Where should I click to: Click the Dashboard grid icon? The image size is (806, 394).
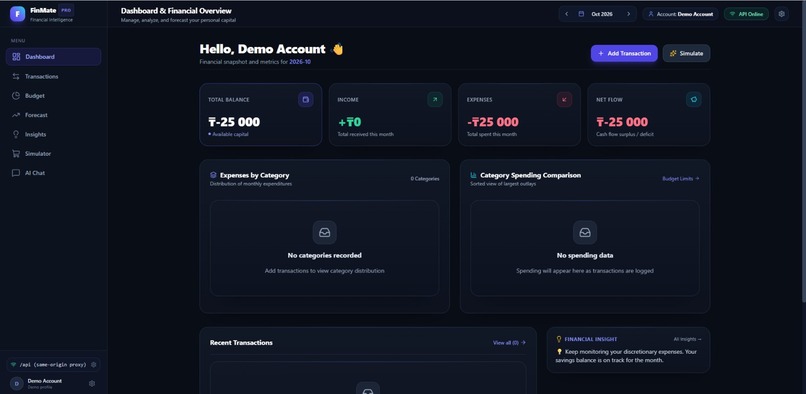pos(16,57)
